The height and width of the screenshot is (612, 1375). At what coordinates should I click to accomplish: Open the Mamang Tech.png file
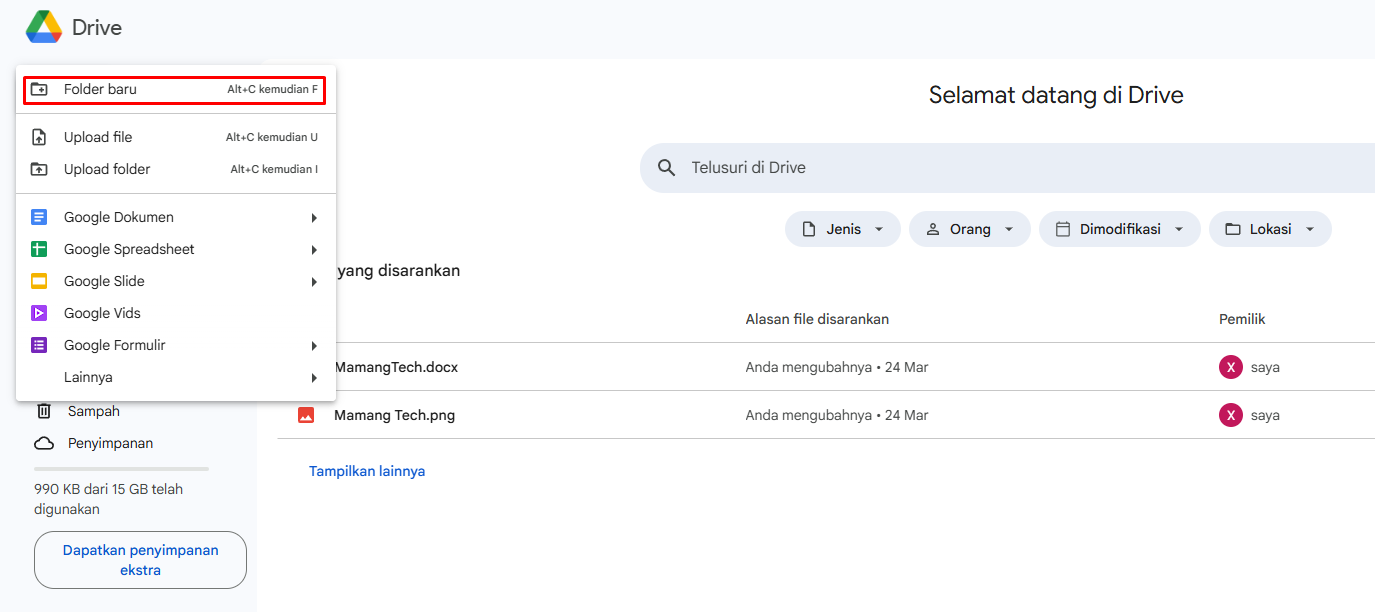tap(394, 415)
